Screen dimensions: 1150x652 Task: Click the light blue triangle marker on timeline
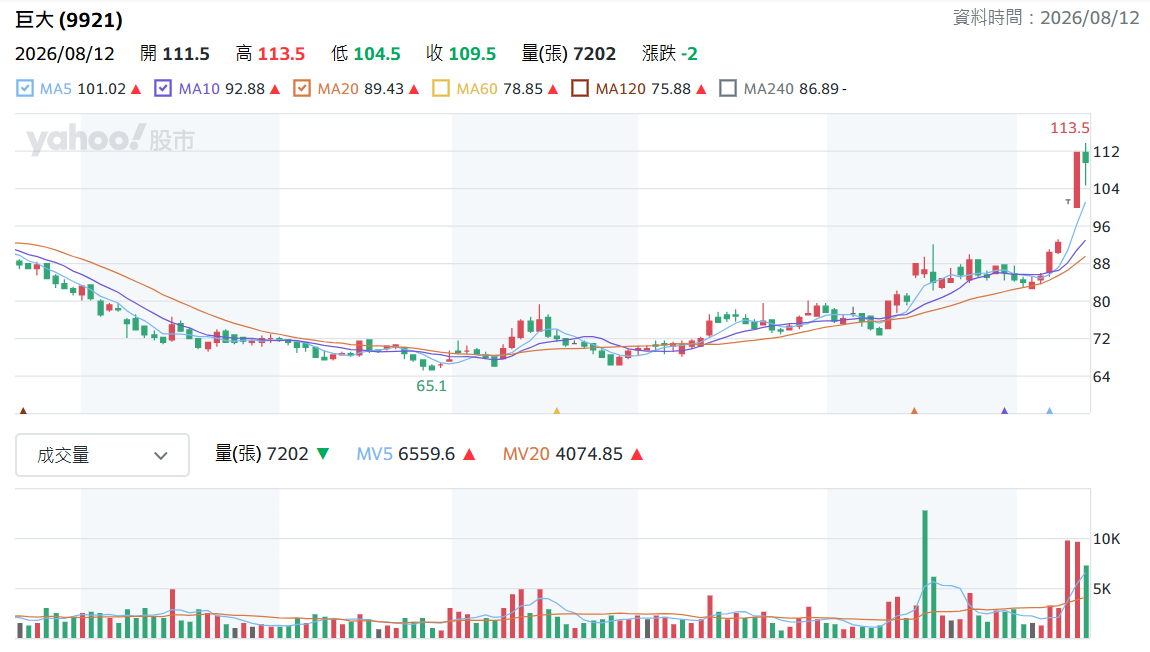(x=1050, y=411)
